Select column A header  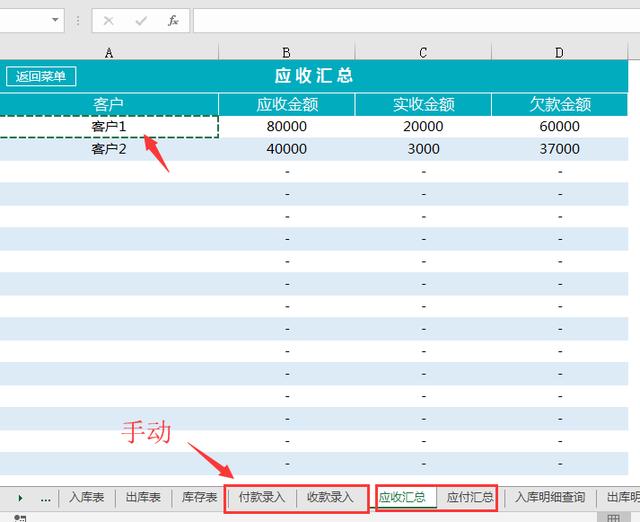click(109, 53)
